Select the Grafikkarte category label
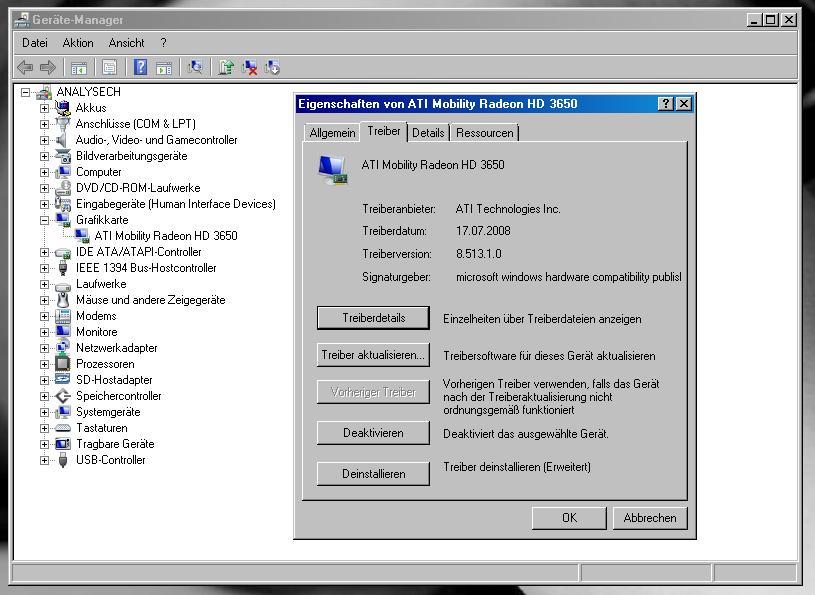 tap(102, 220)
